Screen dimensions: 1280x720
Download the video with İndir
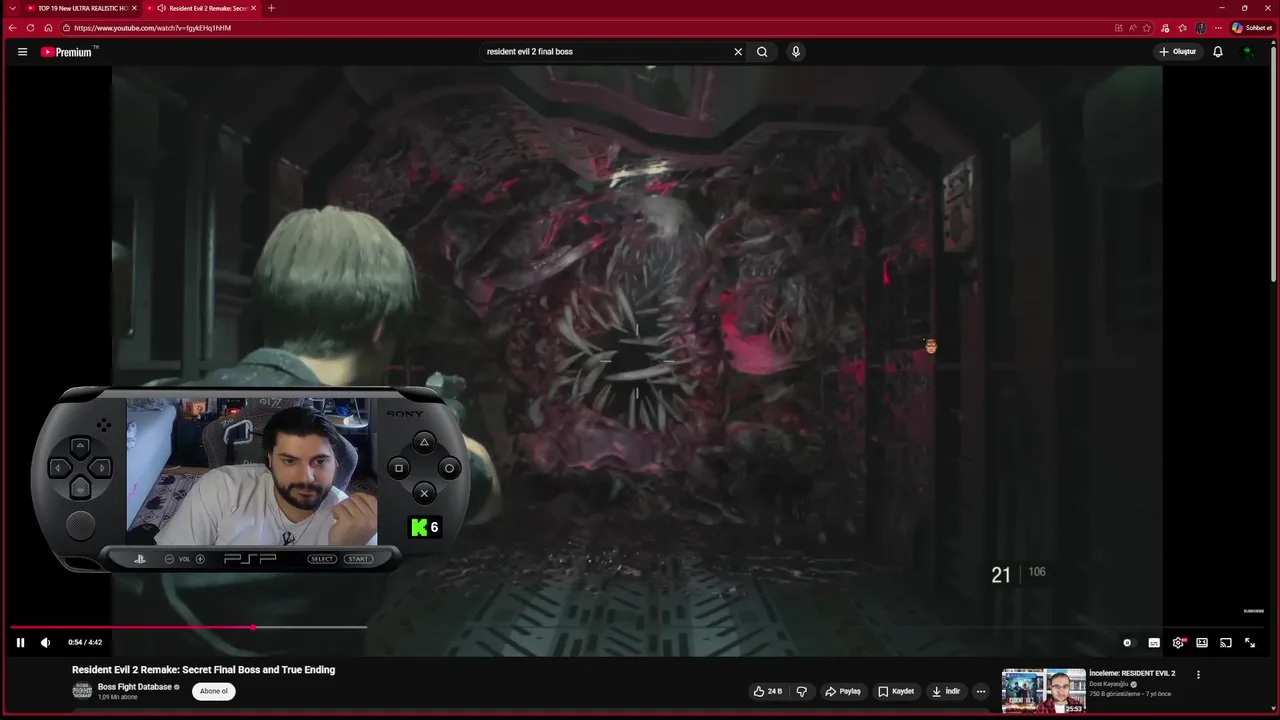(x=946, y=691)
